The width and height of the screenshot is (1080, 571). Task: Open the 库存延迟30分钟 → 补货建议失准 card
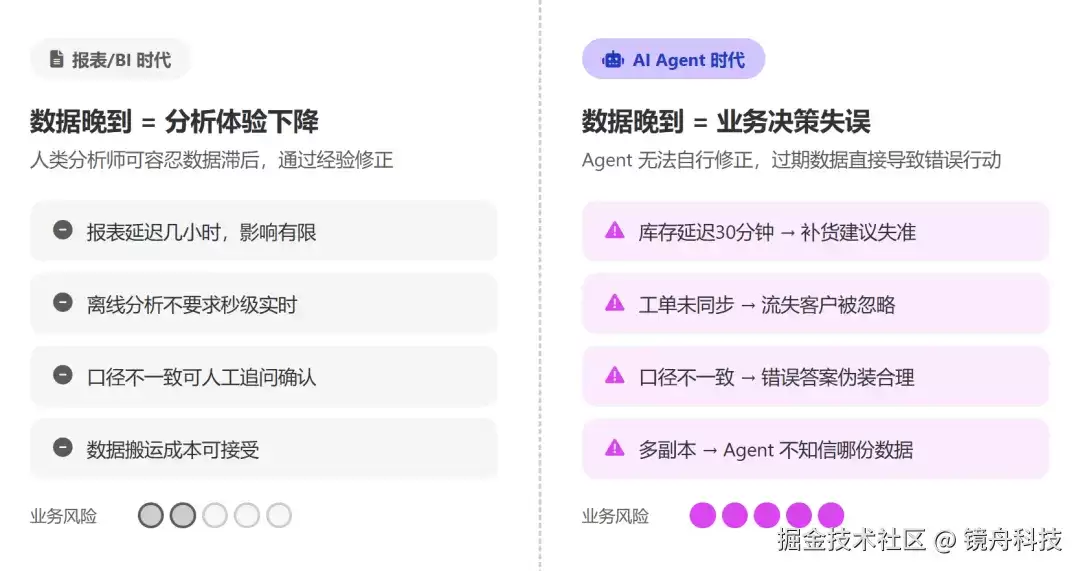tap(816, 231)
